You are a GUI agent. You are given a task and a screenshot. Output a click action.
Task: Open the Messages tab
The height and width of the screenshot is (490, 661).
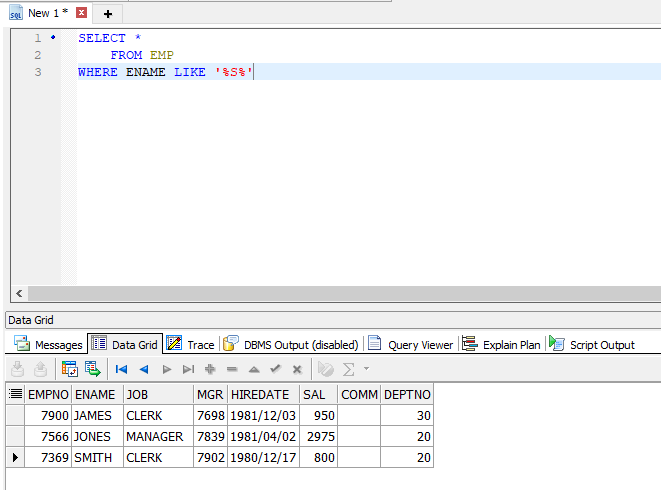[48, 345]
